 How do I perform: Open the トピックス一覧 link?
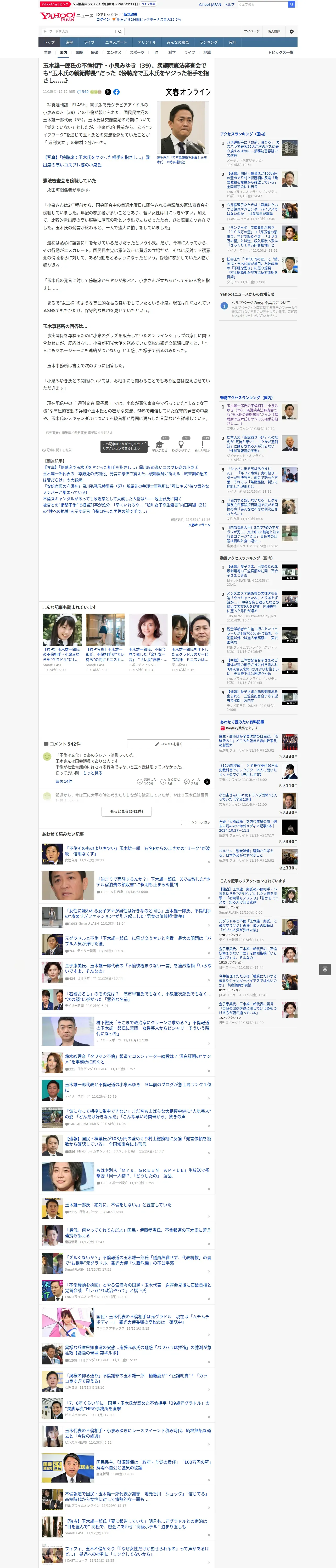[281, 52]
